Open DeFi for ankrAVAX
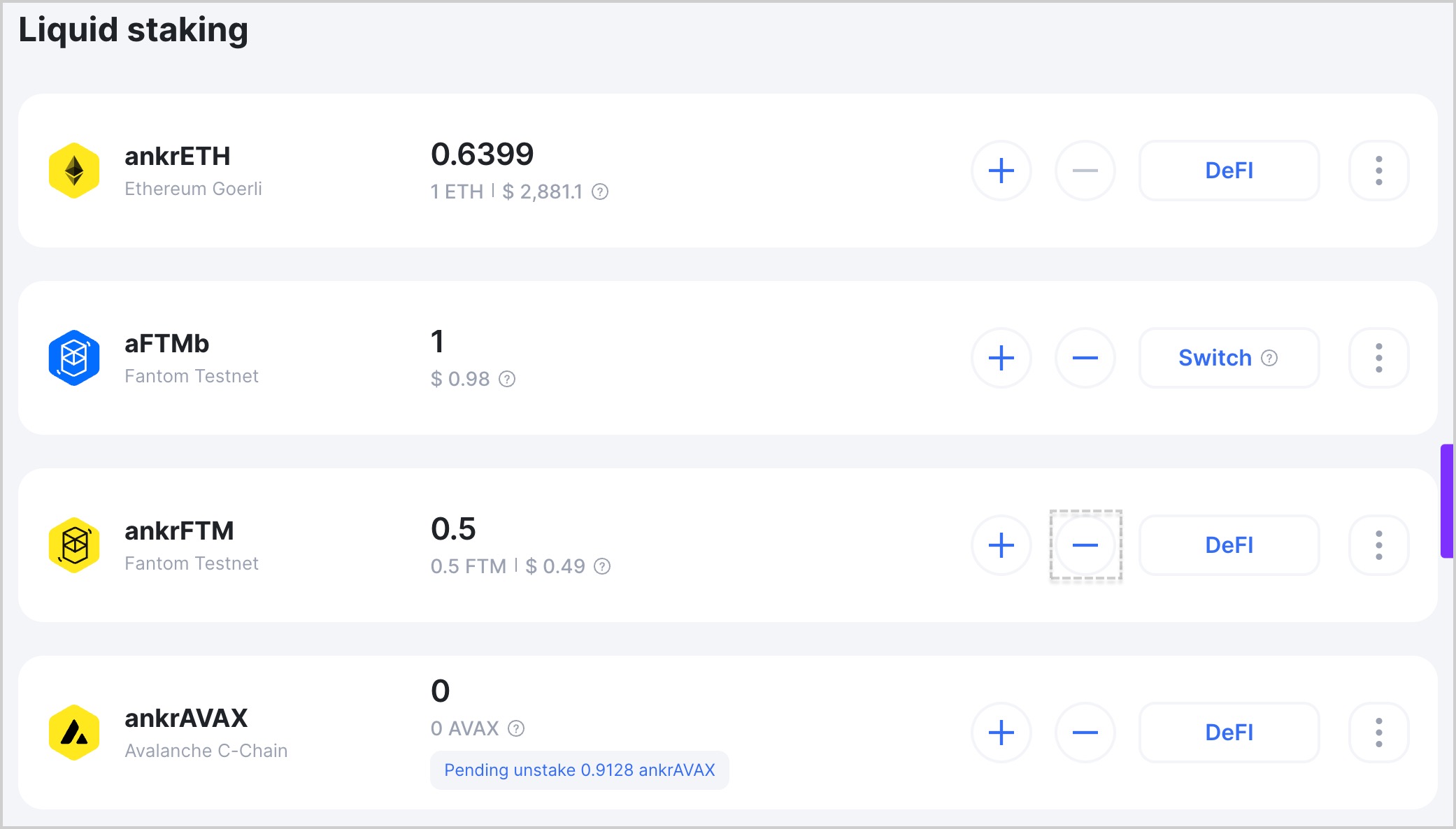The width and height of the screenshot is (1456, 829). click(x=1229, y=733)
